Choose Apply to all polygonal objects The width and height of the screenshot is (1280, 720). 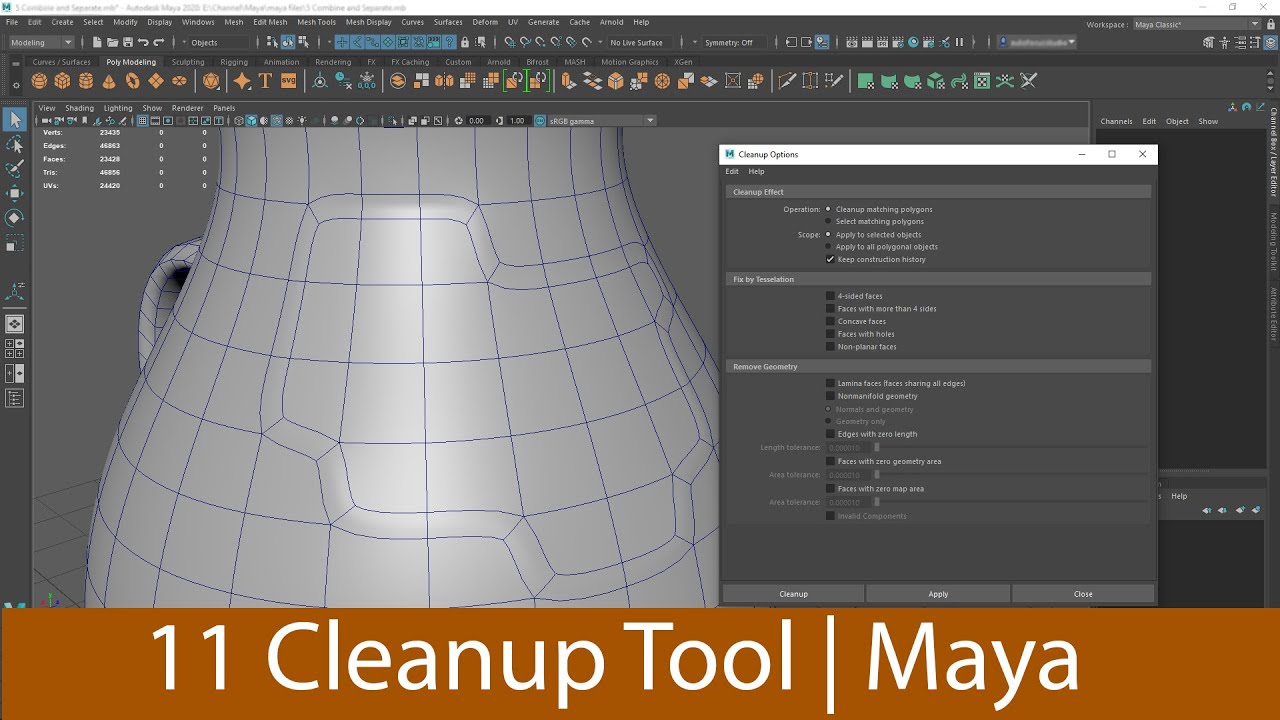click(828, 246)
